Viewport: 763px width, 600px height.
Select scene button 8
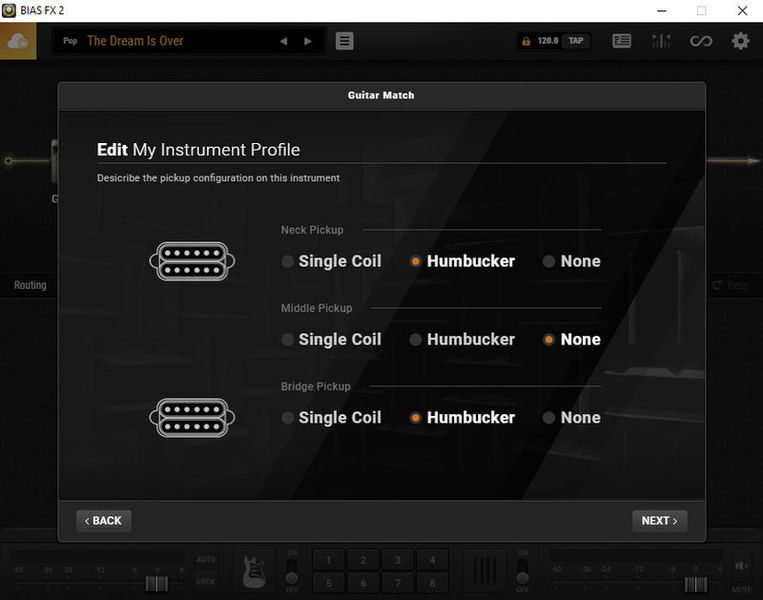(432, 583)
